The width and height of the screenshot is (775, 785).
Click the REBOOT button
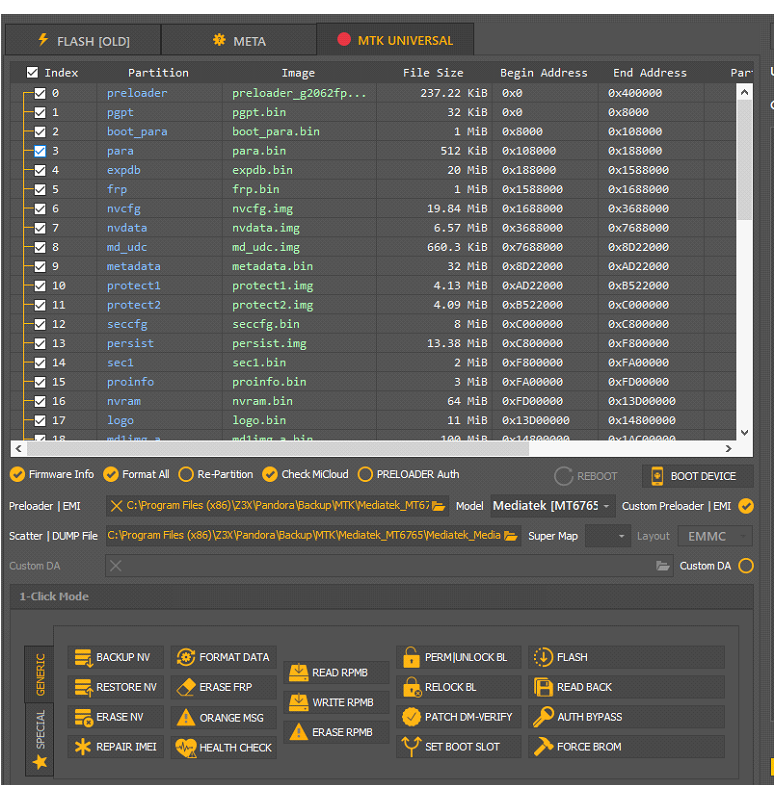586,476
